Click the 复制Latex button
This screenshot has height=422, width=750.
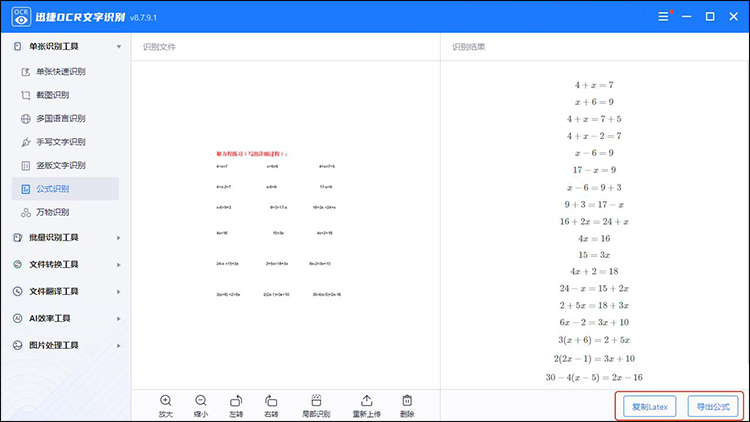pos(650,407)
